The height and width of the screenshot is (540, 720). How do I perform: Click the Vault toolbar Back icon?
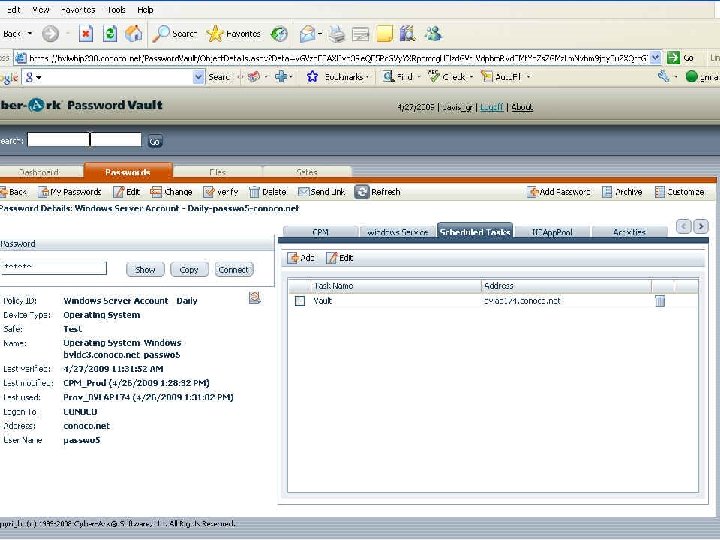pyautogui.click(x=4, y=192)
